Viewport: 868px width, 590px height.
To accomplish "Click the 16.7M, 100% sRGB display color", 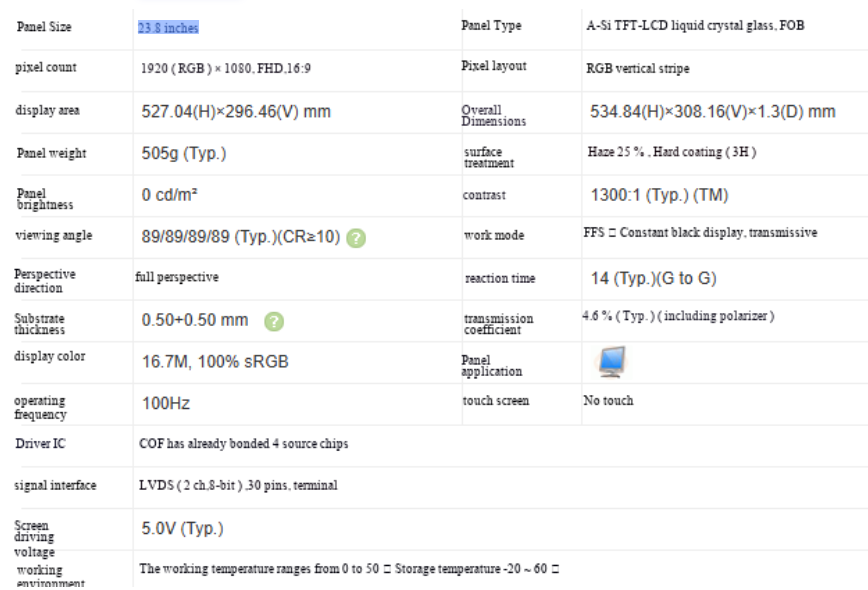I will [215, 362].
